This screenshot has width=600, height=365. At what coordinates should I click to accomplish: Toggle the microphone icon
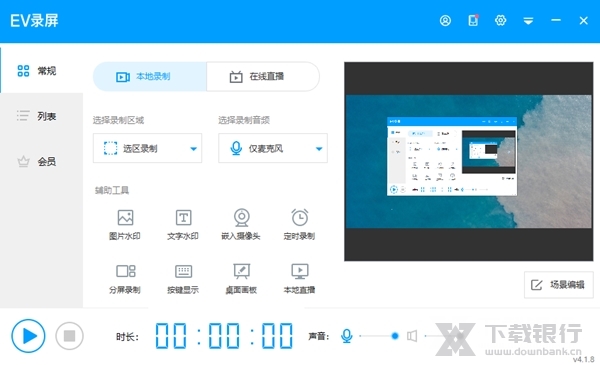tap(347, 336)
